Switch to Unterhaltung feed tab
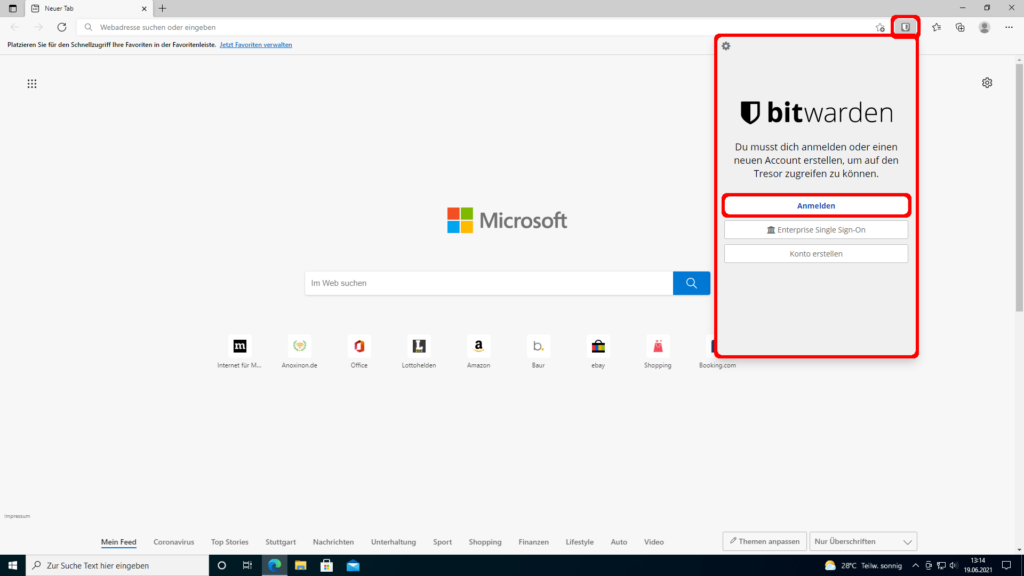 [393, 542]
